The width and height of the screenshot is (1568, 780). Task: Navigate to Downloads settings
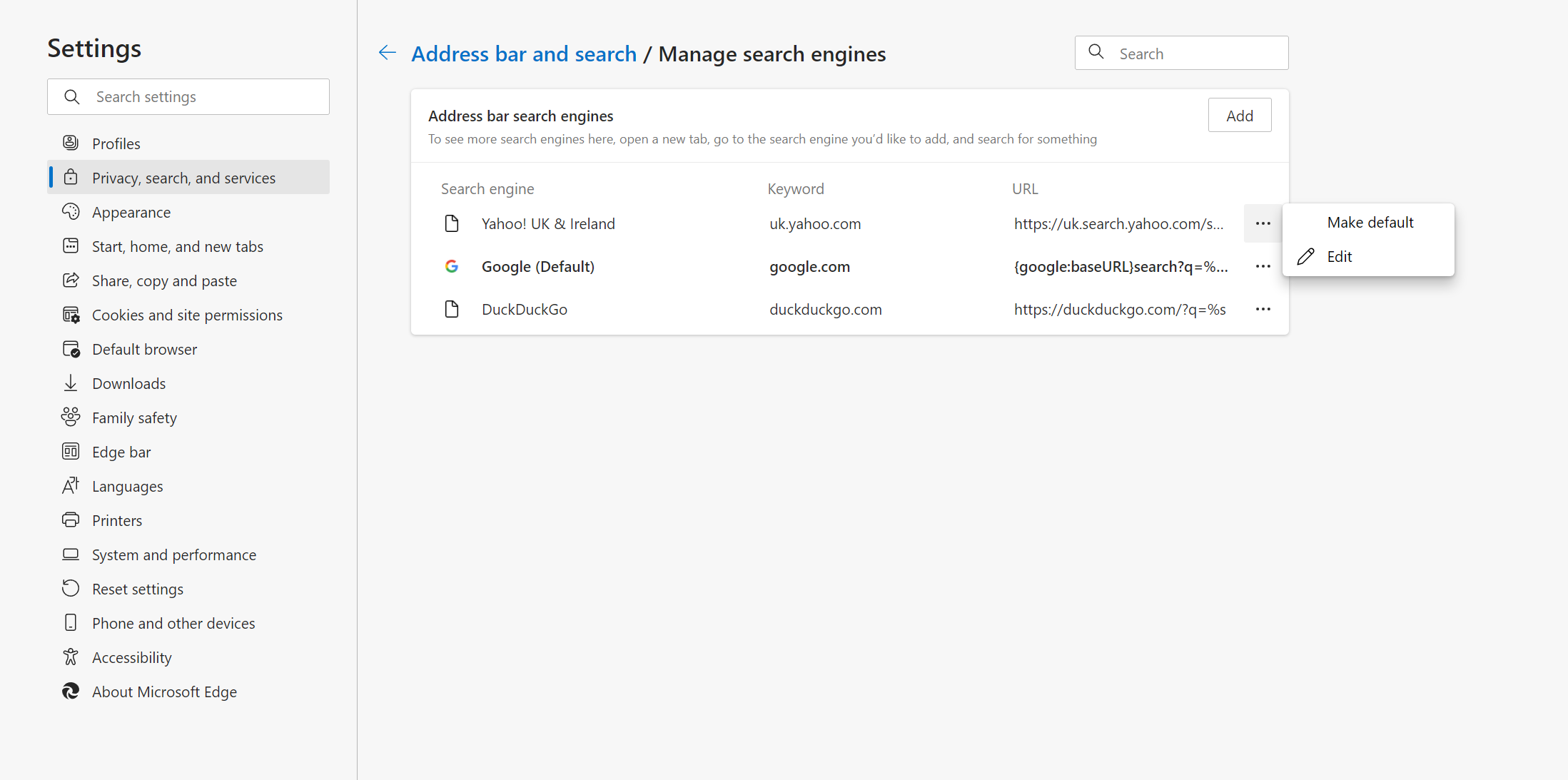point(128,383)
